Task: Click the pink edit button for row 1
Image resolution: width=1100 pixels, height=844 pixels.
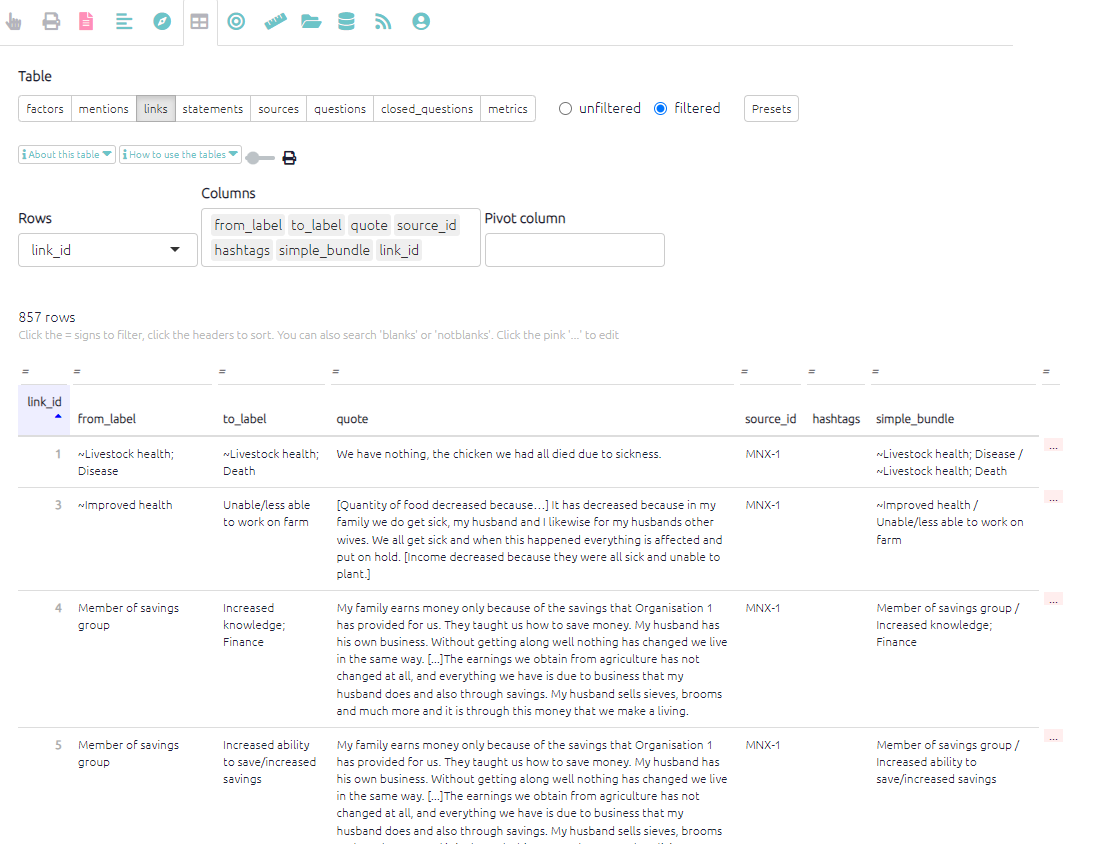Action: [1053, 446]
